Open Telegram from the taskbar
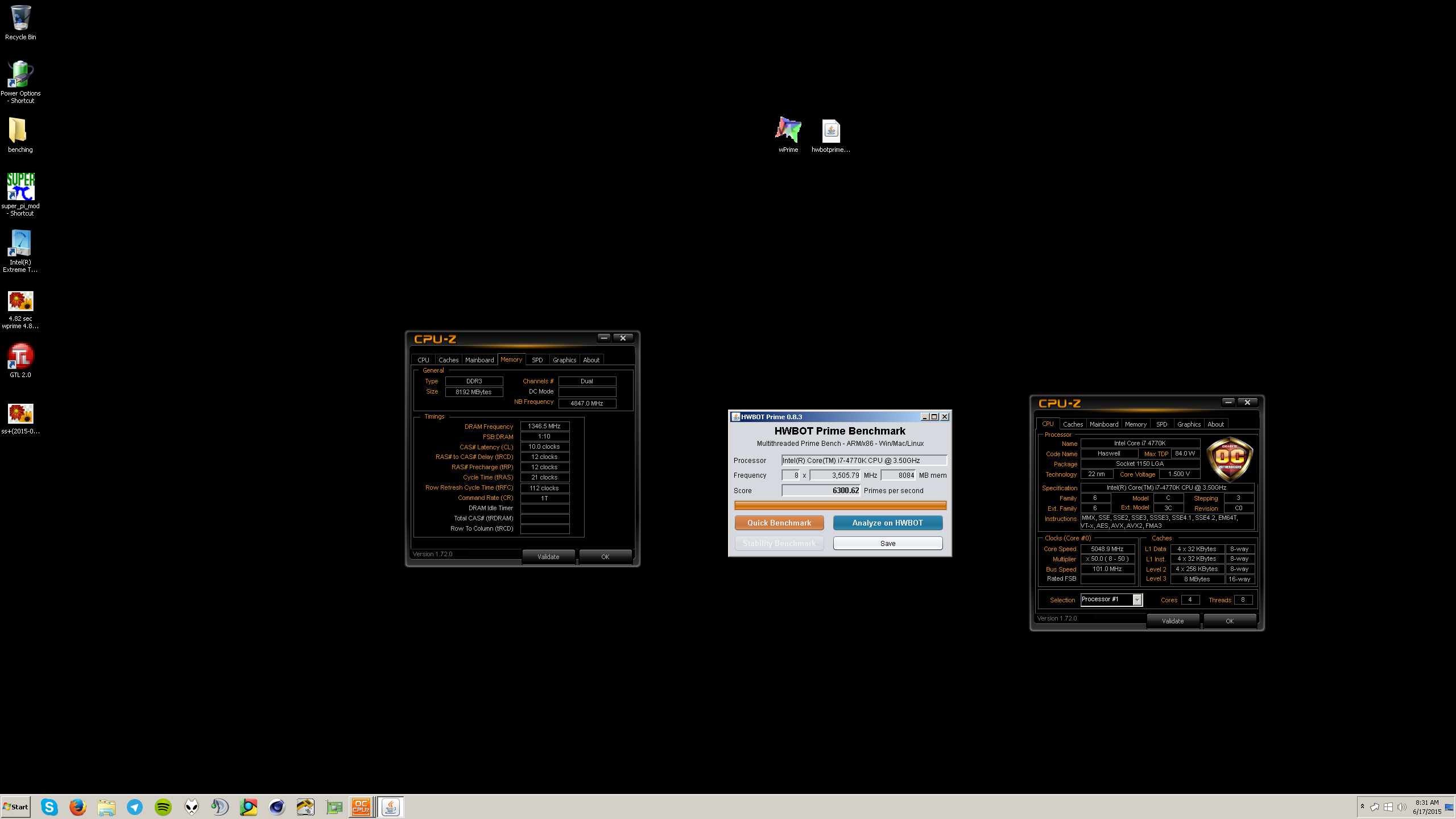Image resolution: width=1456 pixels, height=819 pixels. click(135, 807)
